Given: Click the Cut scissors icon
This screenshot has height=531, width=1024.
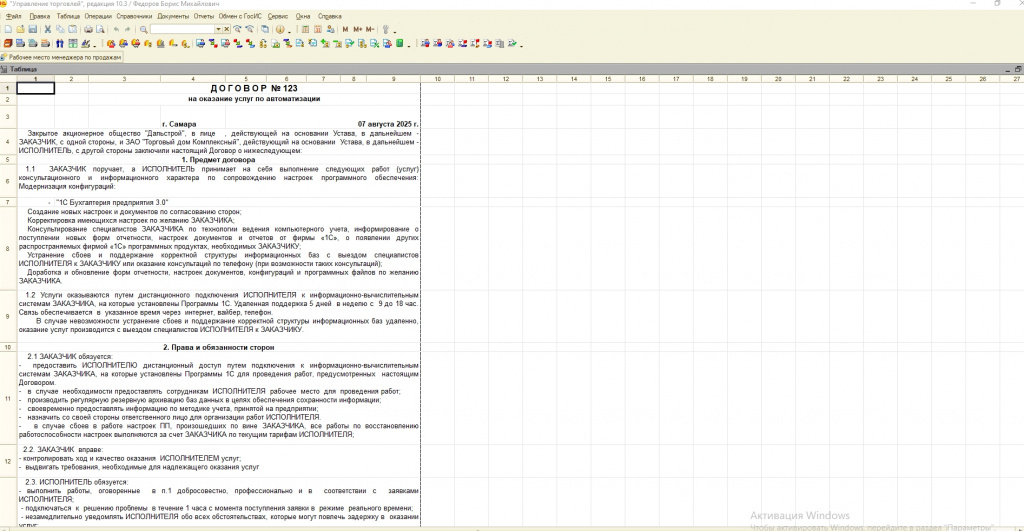Looking at the screenshot, I should click(48, 29).
